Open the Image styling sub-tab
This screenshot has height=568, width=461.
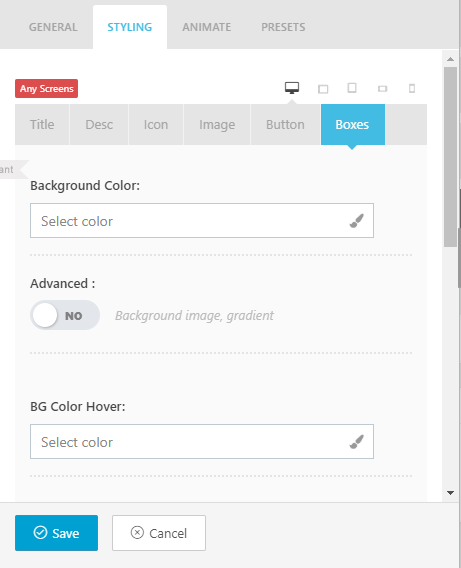coord(217,125)
